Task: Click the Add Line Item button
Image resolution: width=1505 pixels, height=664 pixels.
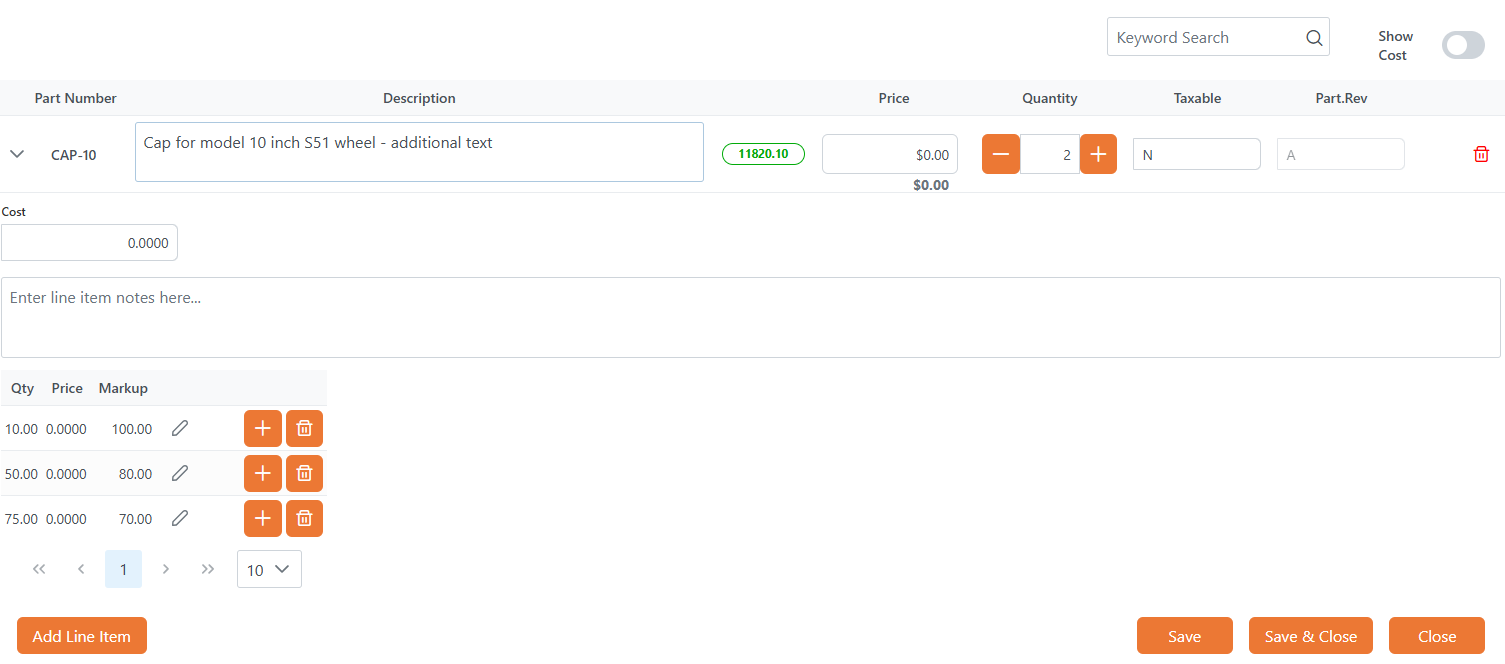Action: point(81,635)
